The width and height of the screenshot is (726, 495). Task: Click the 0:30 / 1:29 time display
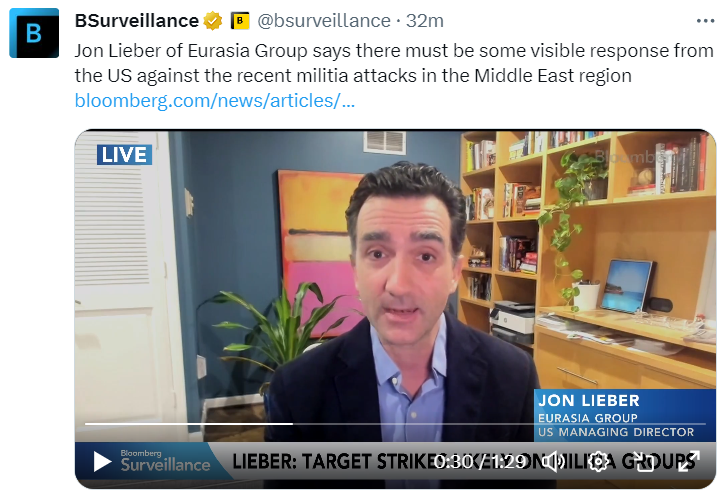480,462
